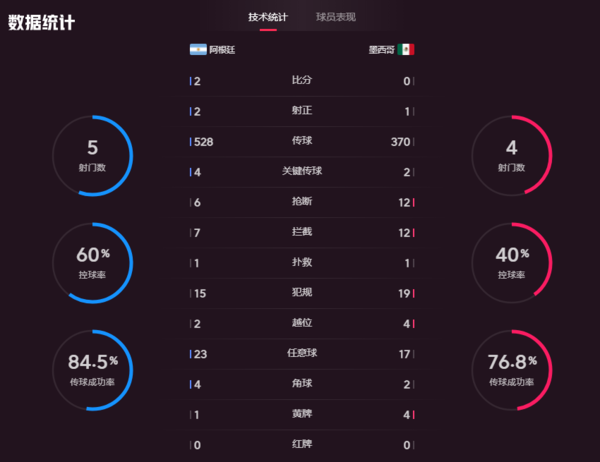Click Mexico's 40% 控球率 circular gauge

click(511, 262)
